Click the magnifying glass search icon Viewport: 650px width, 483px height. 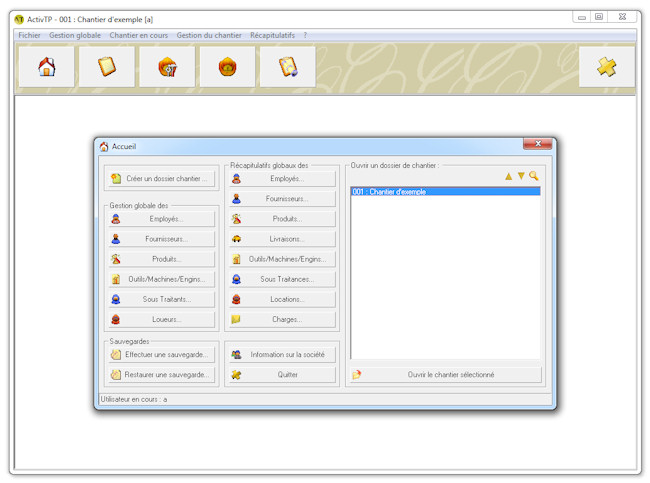coord(534,176)
